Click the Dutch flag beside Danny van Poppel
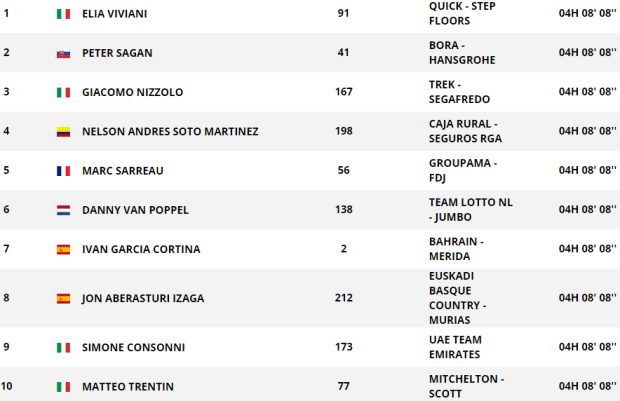The width and height of the screenshot is (620, 401). (63, 210)
